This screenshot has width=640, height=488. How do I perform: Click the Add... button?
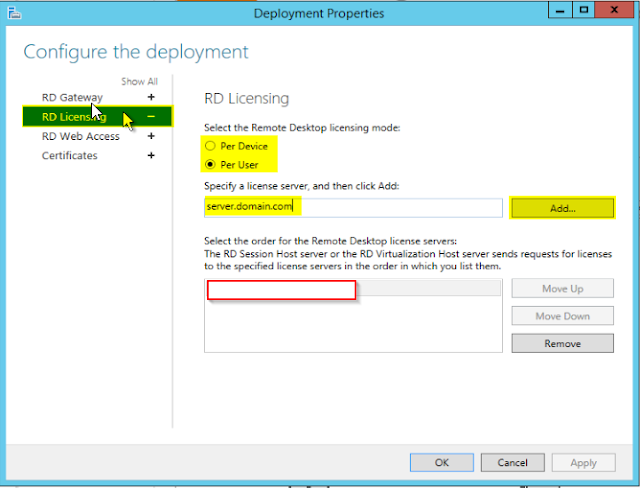click(562, 208)
